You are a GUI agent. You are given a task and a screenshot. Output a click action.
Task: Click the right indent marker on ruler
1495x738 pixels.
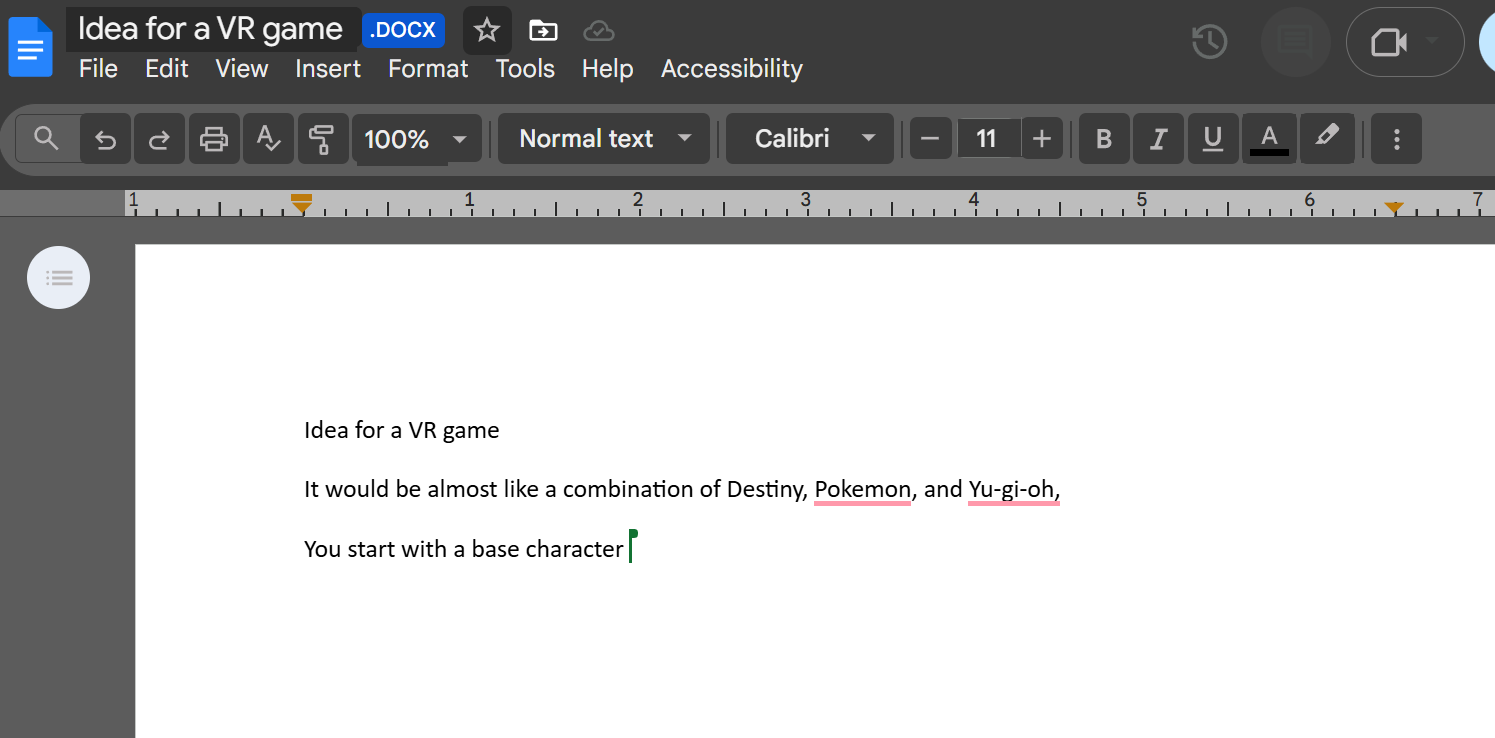click(1394, 208)
